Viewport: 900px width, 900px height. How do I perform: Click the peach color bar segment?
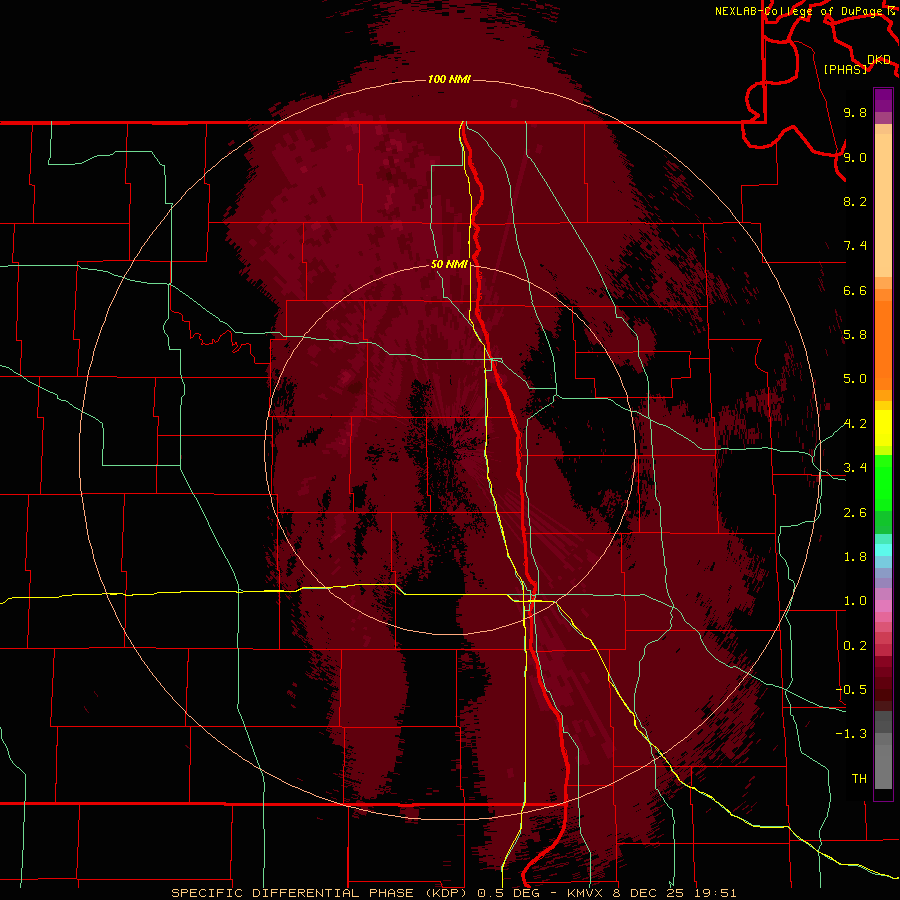click(x=883, y=206)
